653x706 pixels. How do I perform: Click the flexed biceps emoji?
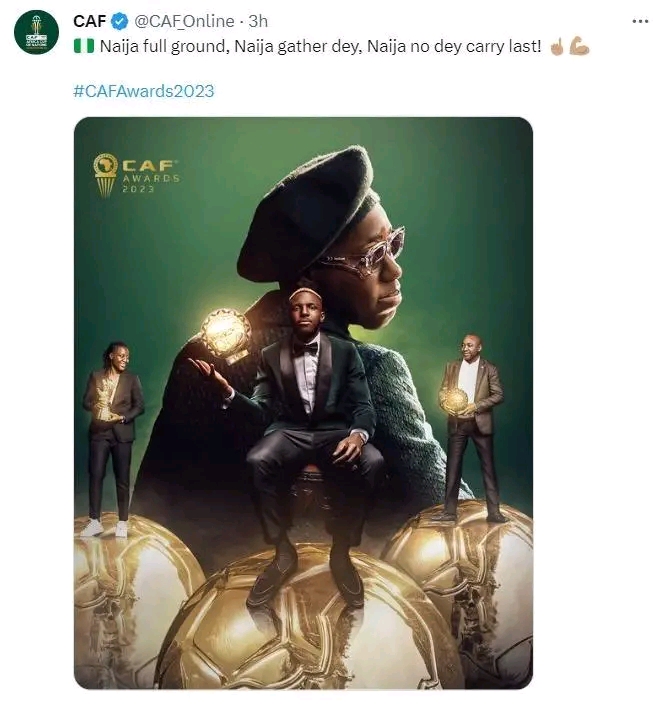[579, 47]
